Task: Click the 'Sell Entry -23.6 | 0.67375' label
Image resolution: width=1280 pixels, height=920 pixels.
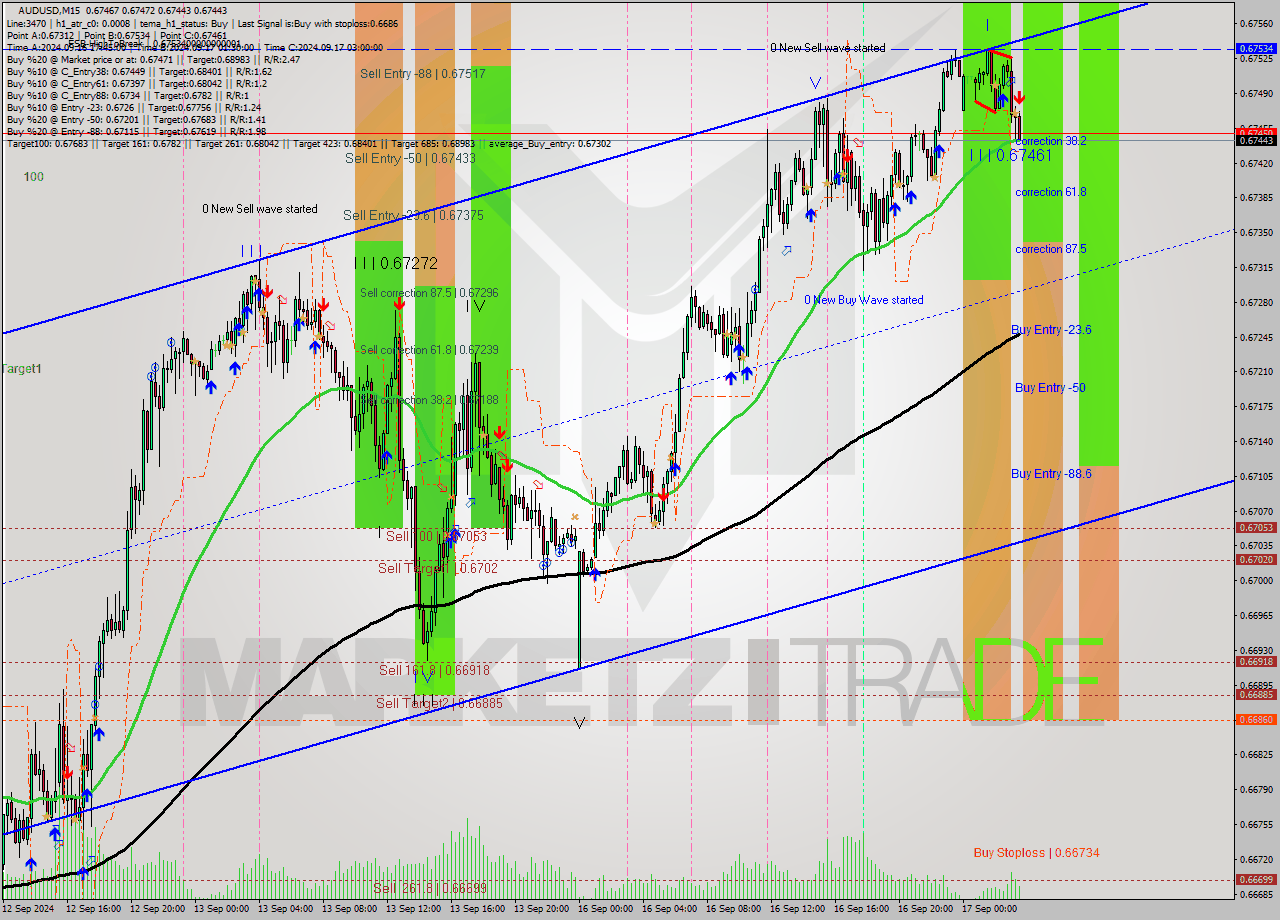Action: click(413, 215)
